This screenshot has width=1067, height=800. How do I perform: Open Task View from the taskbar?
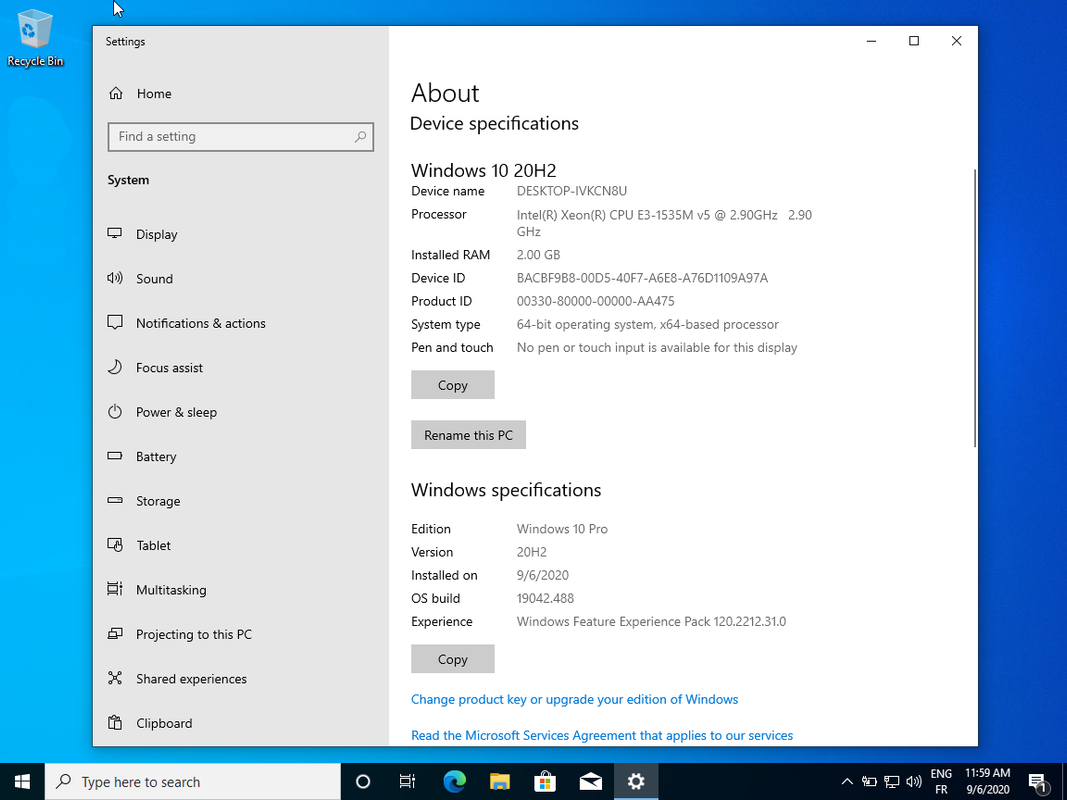(x=407, y=782)
